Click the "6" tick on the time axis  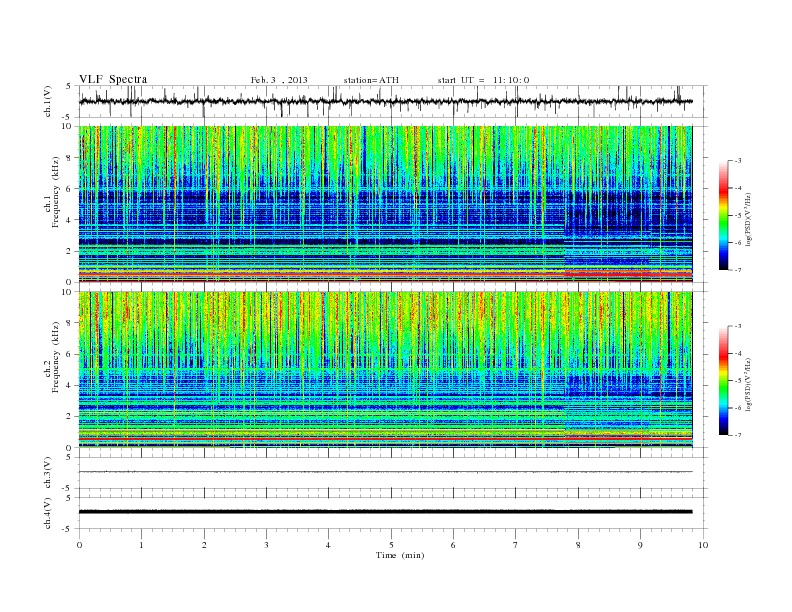pos(453,545)
